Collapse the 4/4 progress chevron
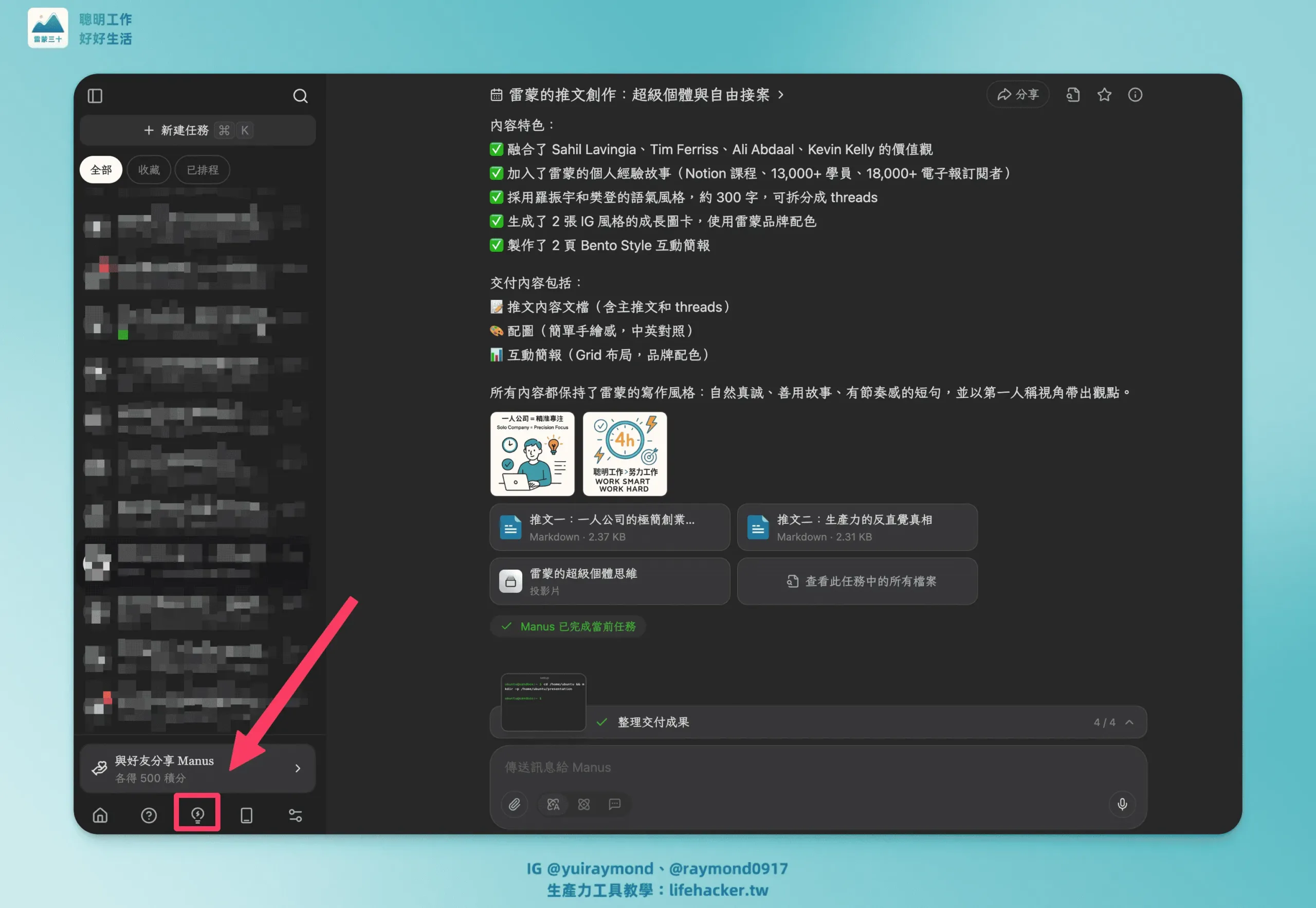 (1129, 722)
